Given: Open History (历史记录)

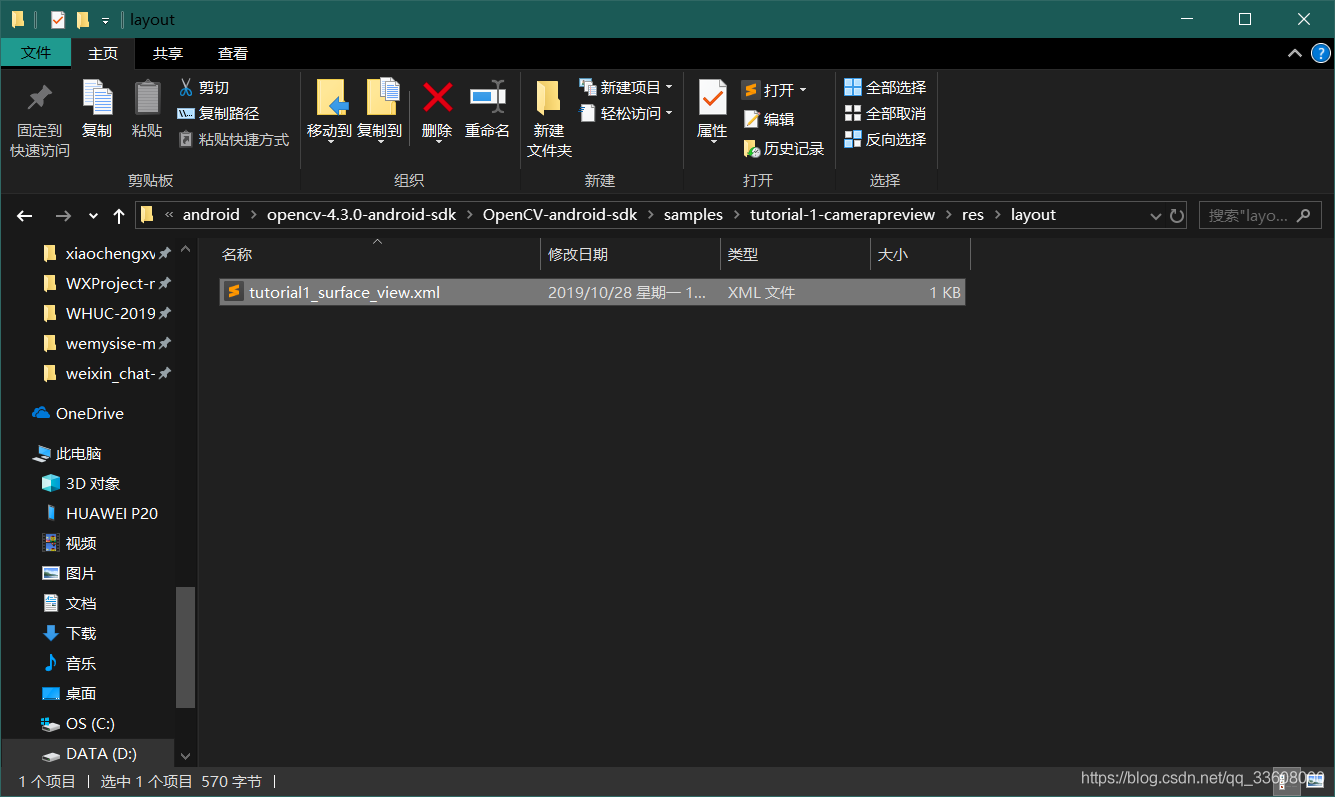Looking at the screenshot, I should pyautogui.click(x=783, y=148).
